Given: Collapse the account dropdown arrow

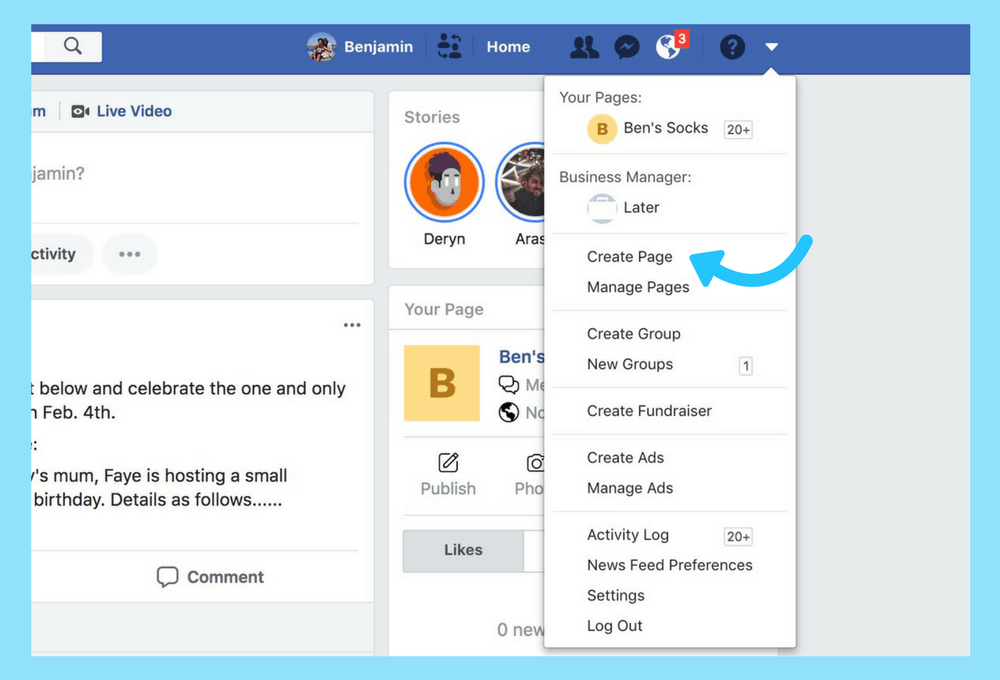Looking at the screenshot, I should pyautogui.click(x=771, y=47).
